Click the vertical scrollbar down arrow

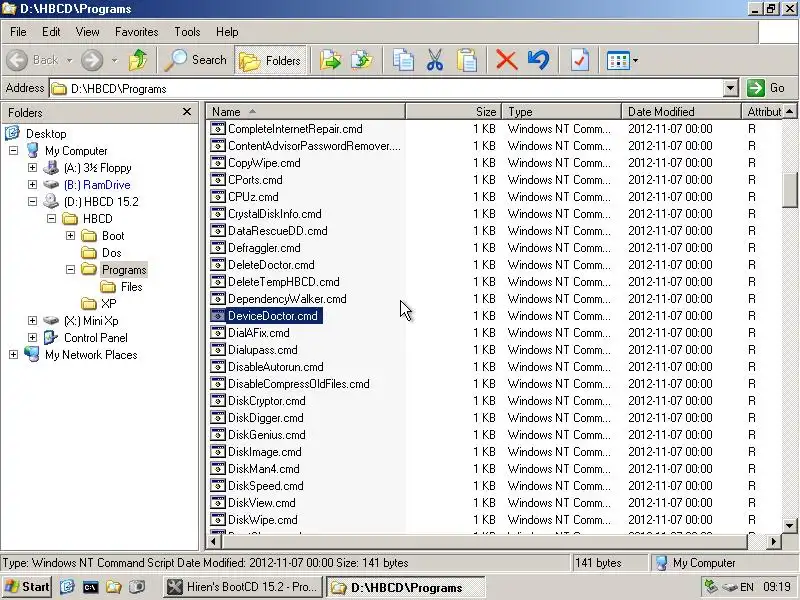789,525
